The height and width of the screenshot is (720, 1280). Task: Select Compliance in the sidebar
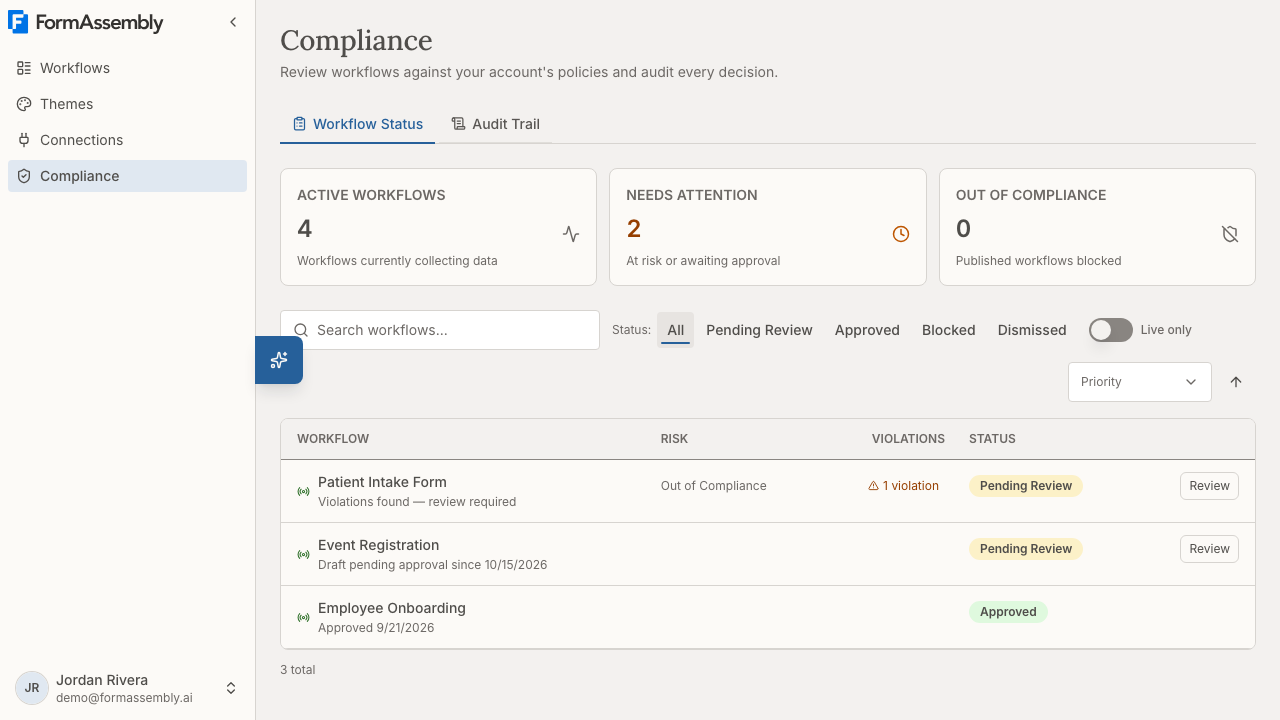127,176
